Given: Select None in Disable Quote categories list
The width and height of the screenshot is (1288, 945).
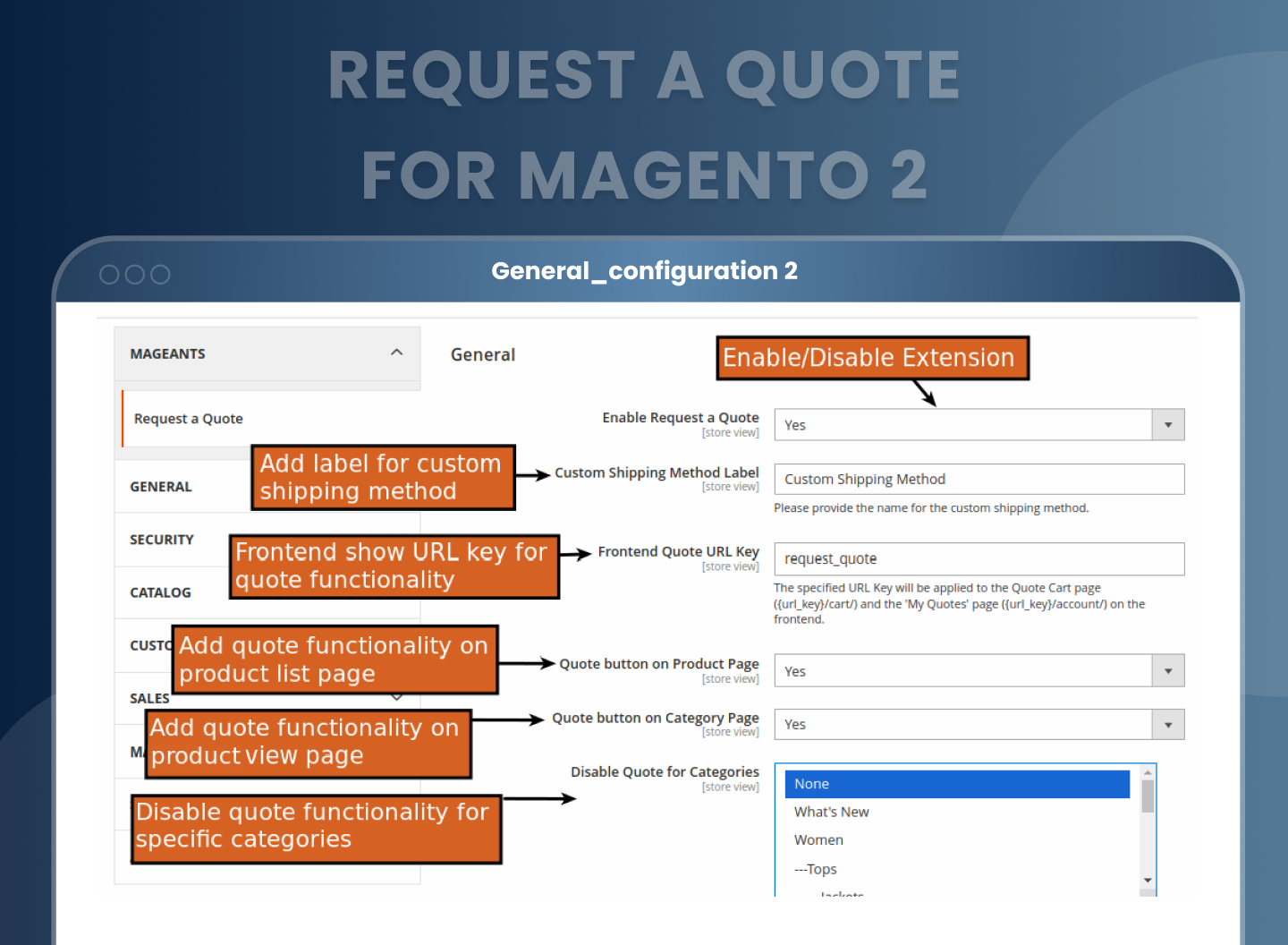Looking at the screenshot, I should pos(957,784).
